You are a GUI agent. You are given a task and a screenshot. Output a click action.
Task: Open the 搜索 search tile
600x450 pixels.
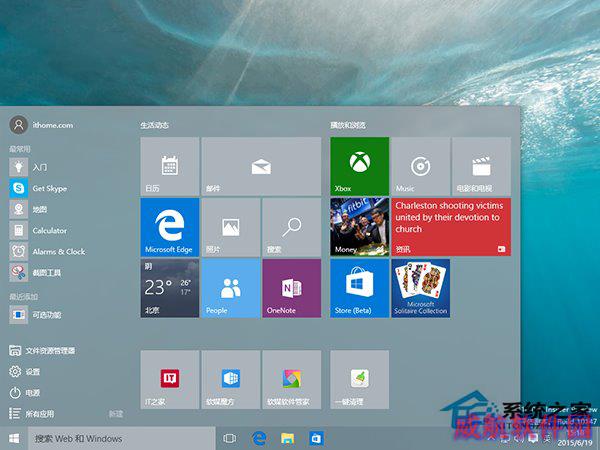coord(292,227)
